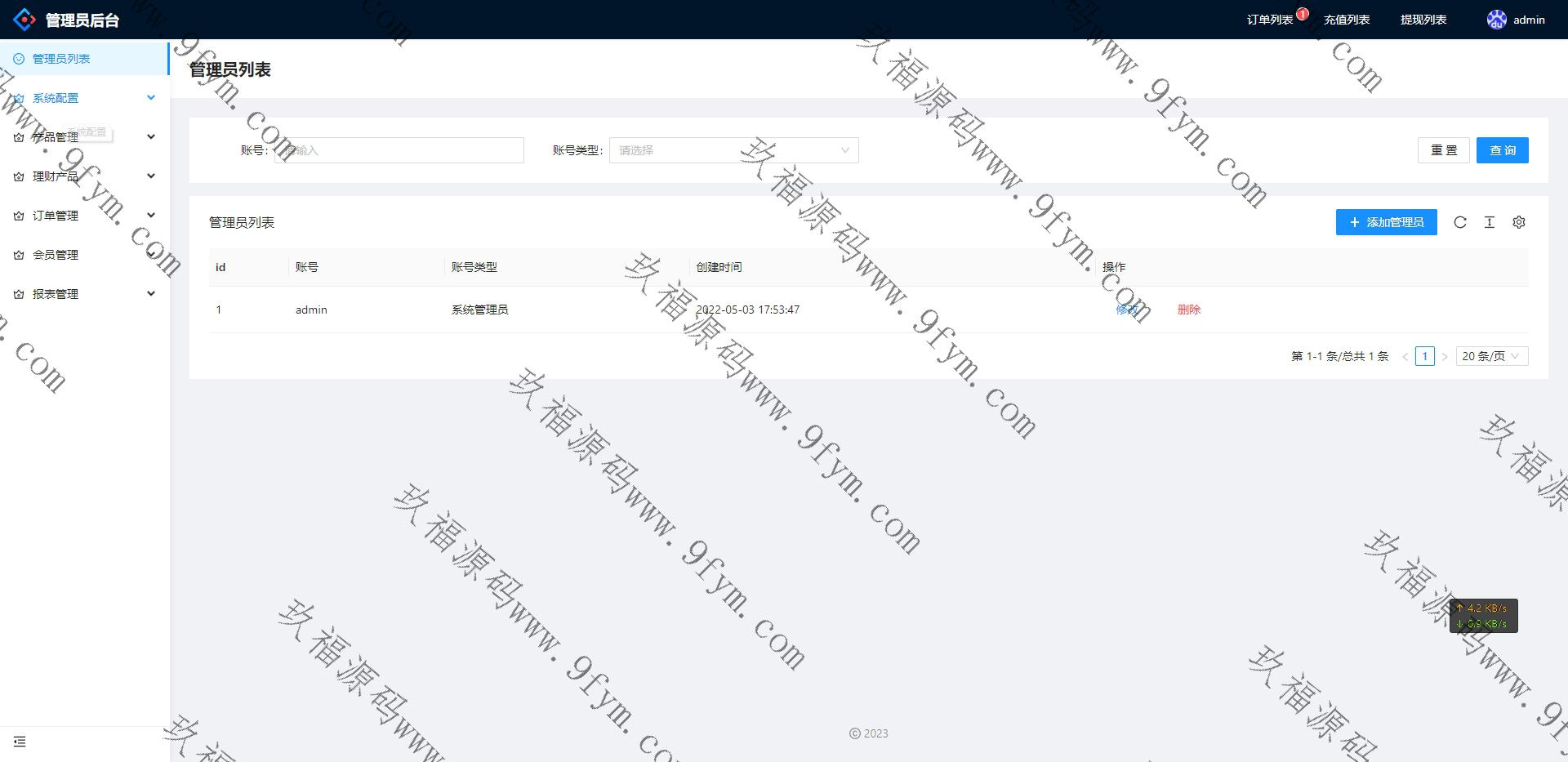1568x762 pixels.
Task: Open 充值列表 in top navigation
Action: (1347, 20)
